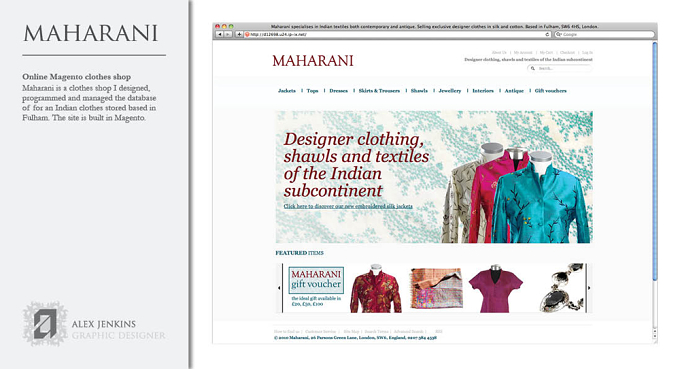Image resolution: width=680 pixels, height=369 pixels.
Task: Select the Maharani gift voucher featured item
Action: click(x=316, y=287)
